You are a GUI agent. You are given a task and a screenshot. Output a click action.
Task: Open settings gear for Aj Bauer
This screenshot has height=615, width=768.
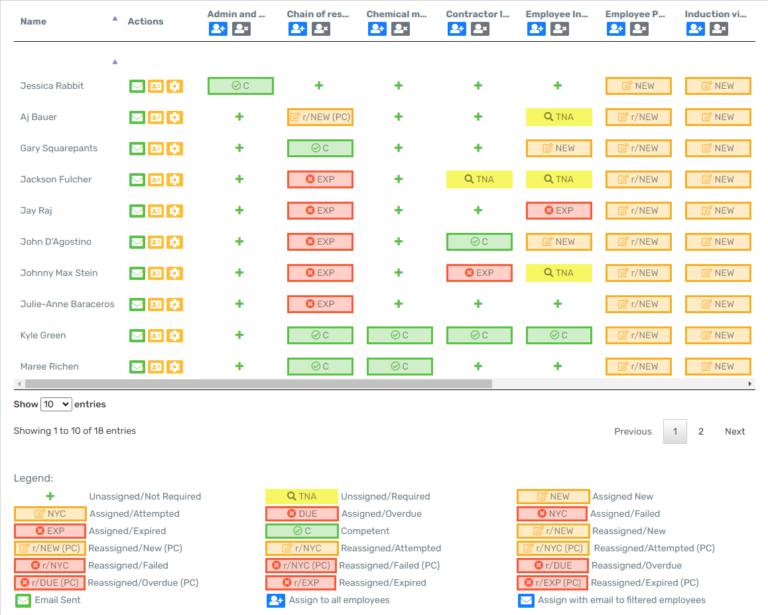[175, 118]
